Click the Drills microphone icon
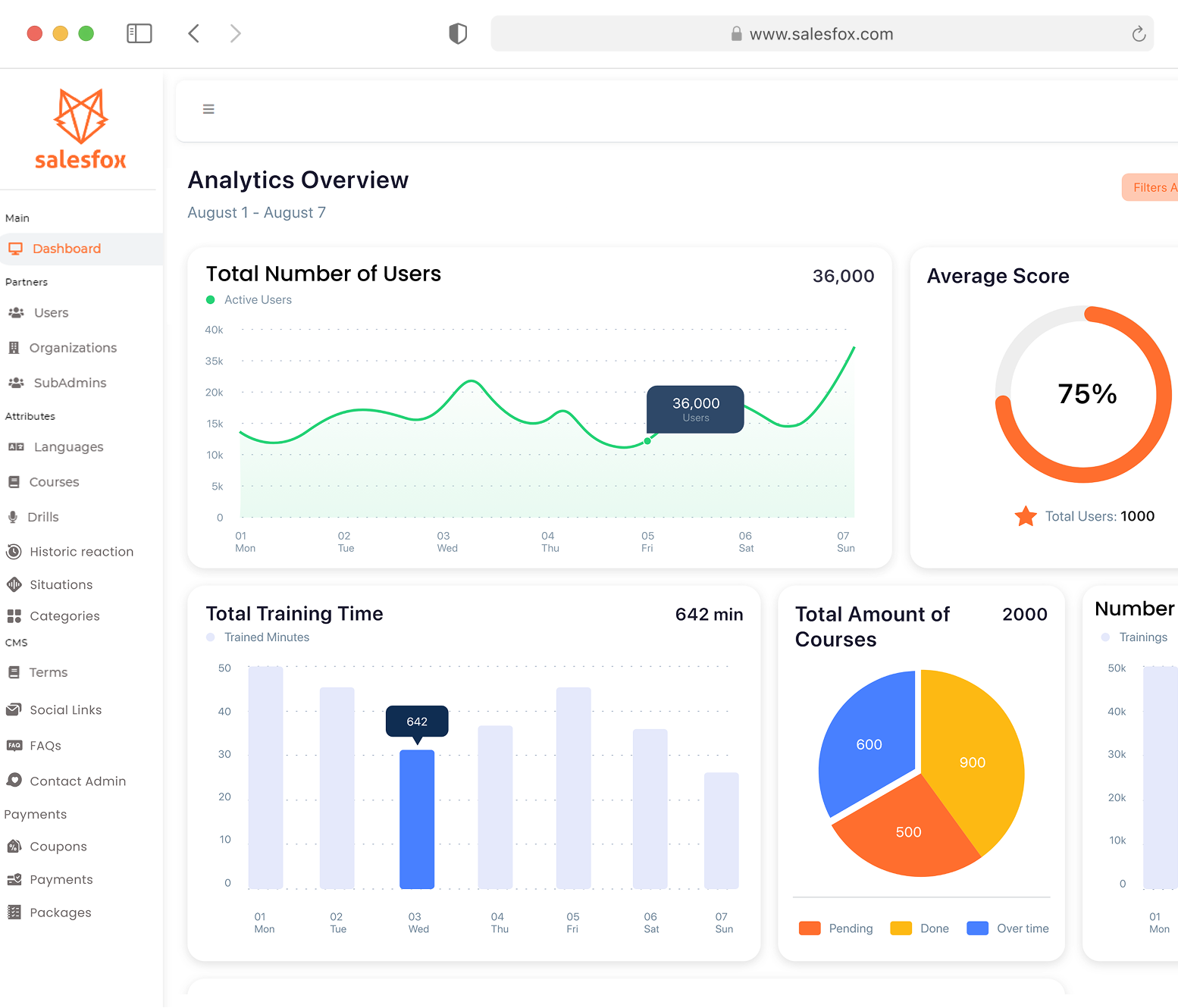 (13, 517)
